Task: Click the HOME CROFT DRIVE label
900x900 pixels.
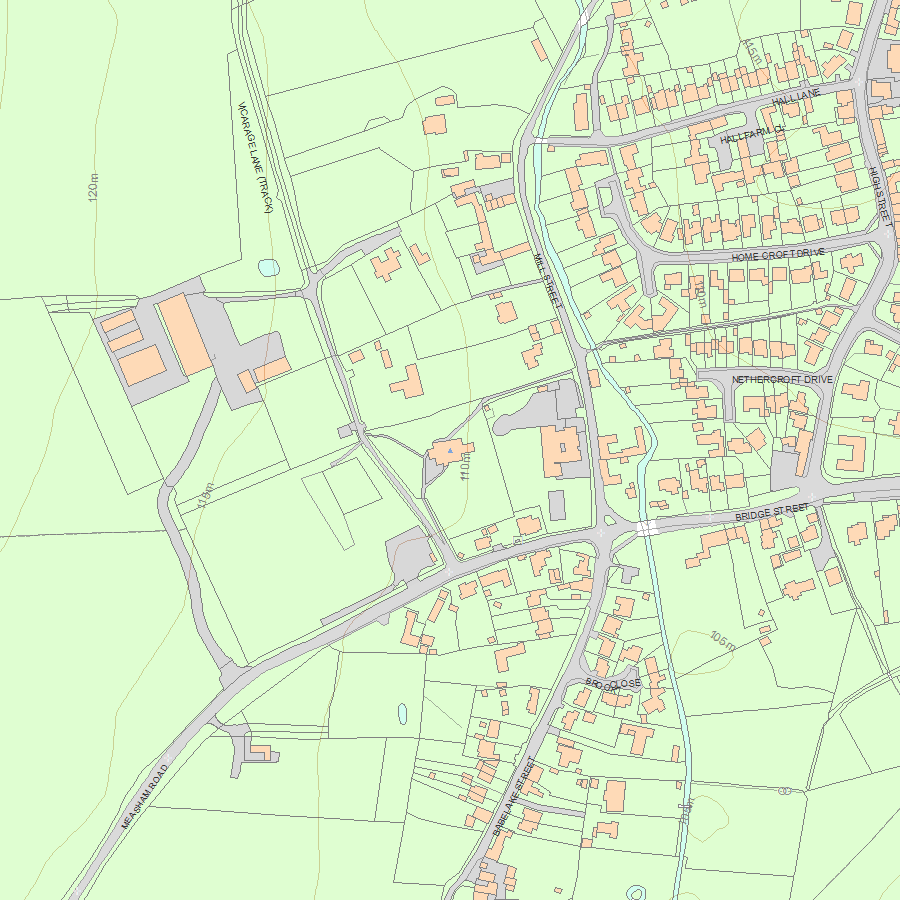Action: [x=778, y=255]
